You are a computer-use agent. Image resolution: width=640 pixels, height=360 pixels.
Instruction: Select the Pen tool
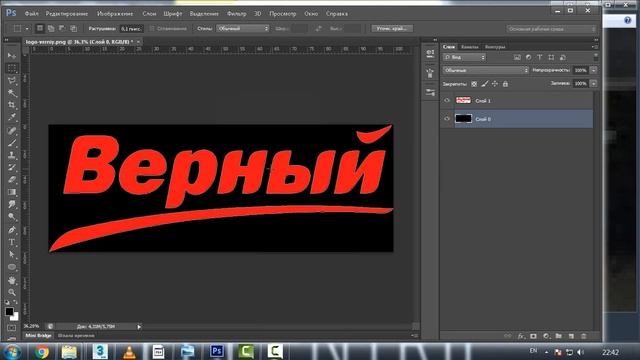[12, 230]
